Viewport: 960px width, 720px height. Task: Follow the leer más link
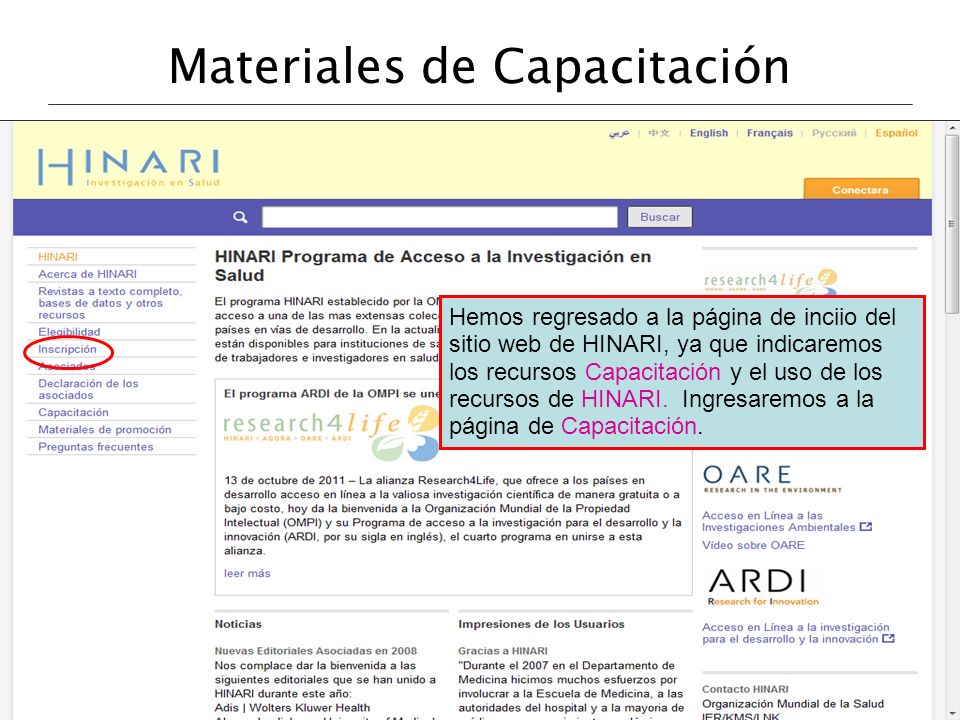247,574
